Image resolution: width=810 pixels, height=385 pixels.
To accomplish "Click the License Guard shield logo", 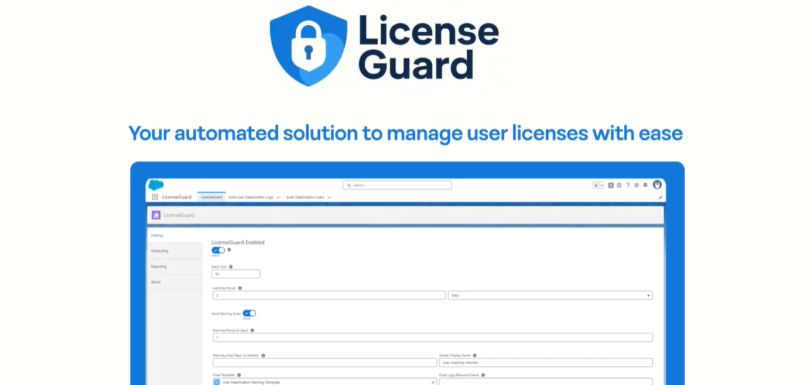I will 308,45.
